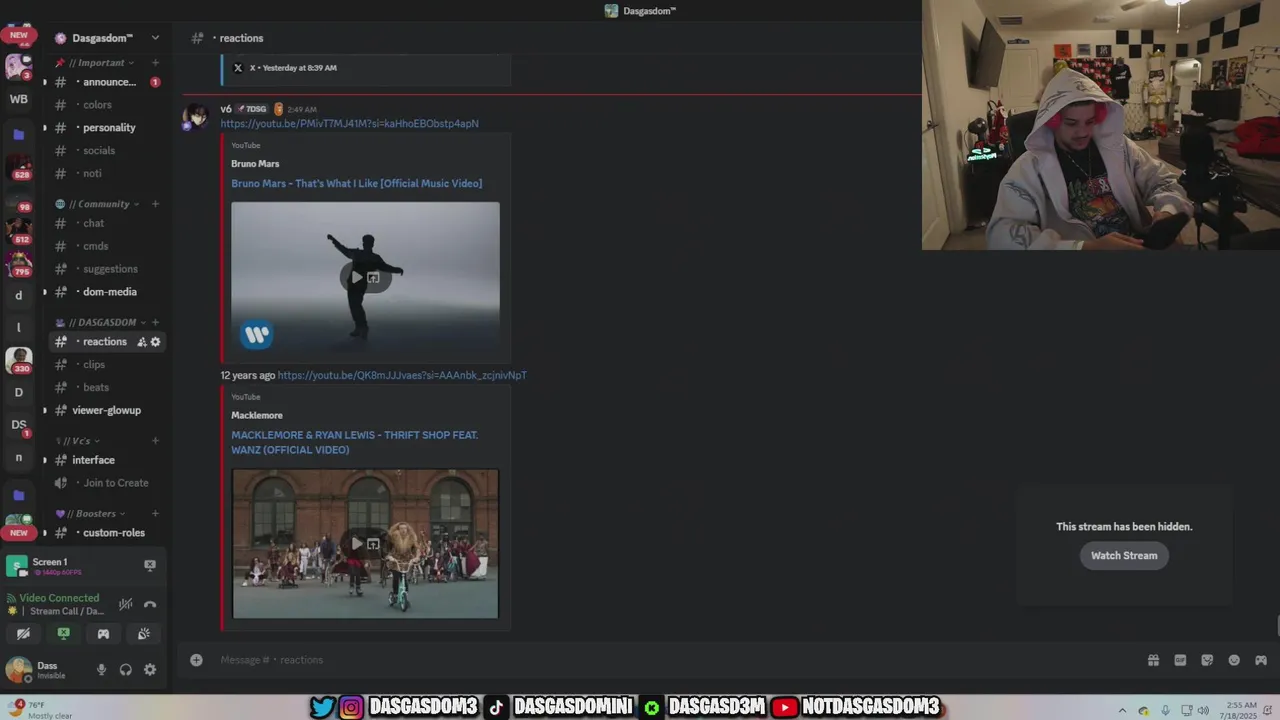Open Bruno Mars That's What I Like title link
Viewport: 1280px width, 720px height.
(356, 184)
